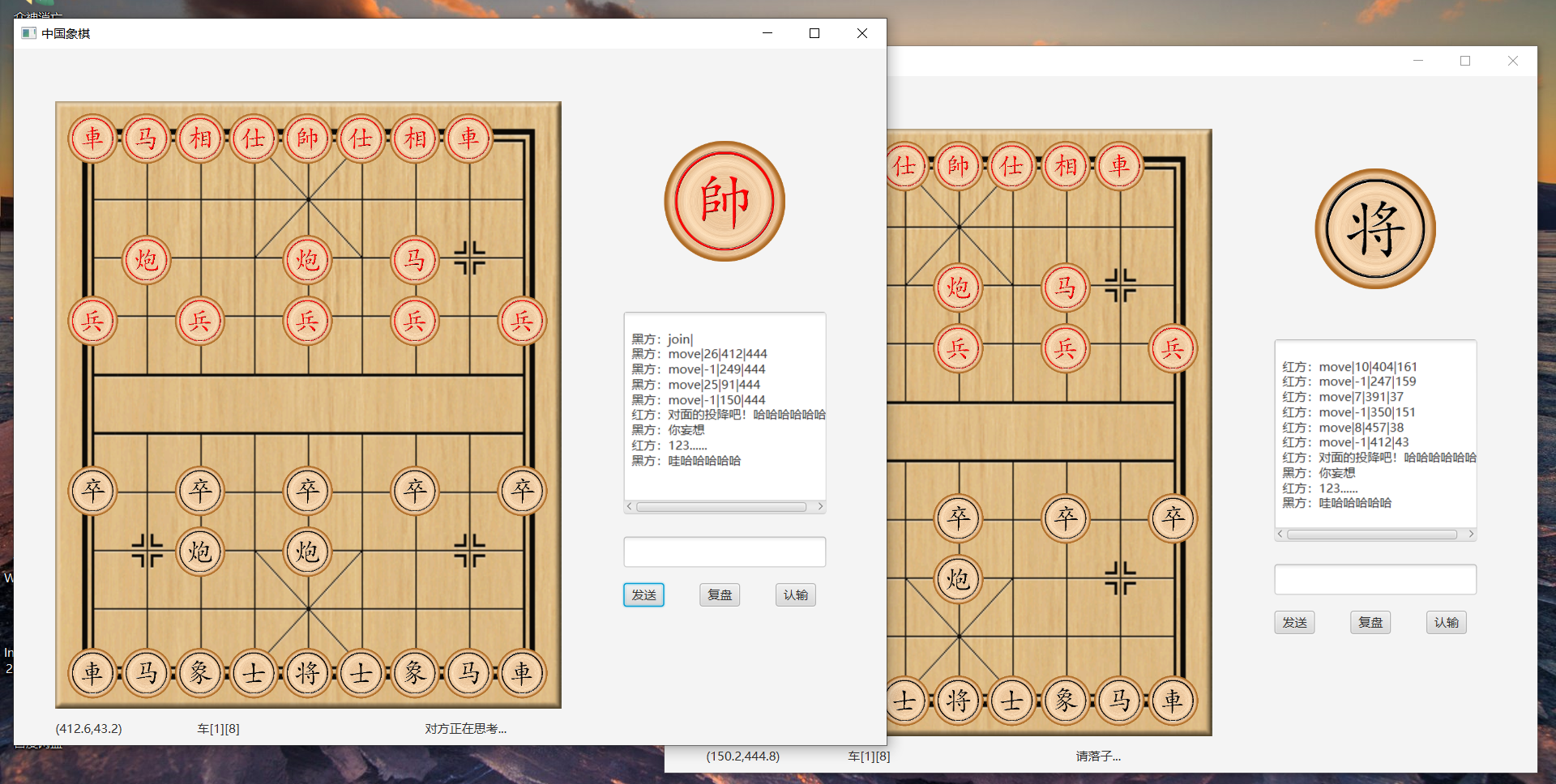Click the black 車 chariot in bottom-left corner

pos(92,673)
